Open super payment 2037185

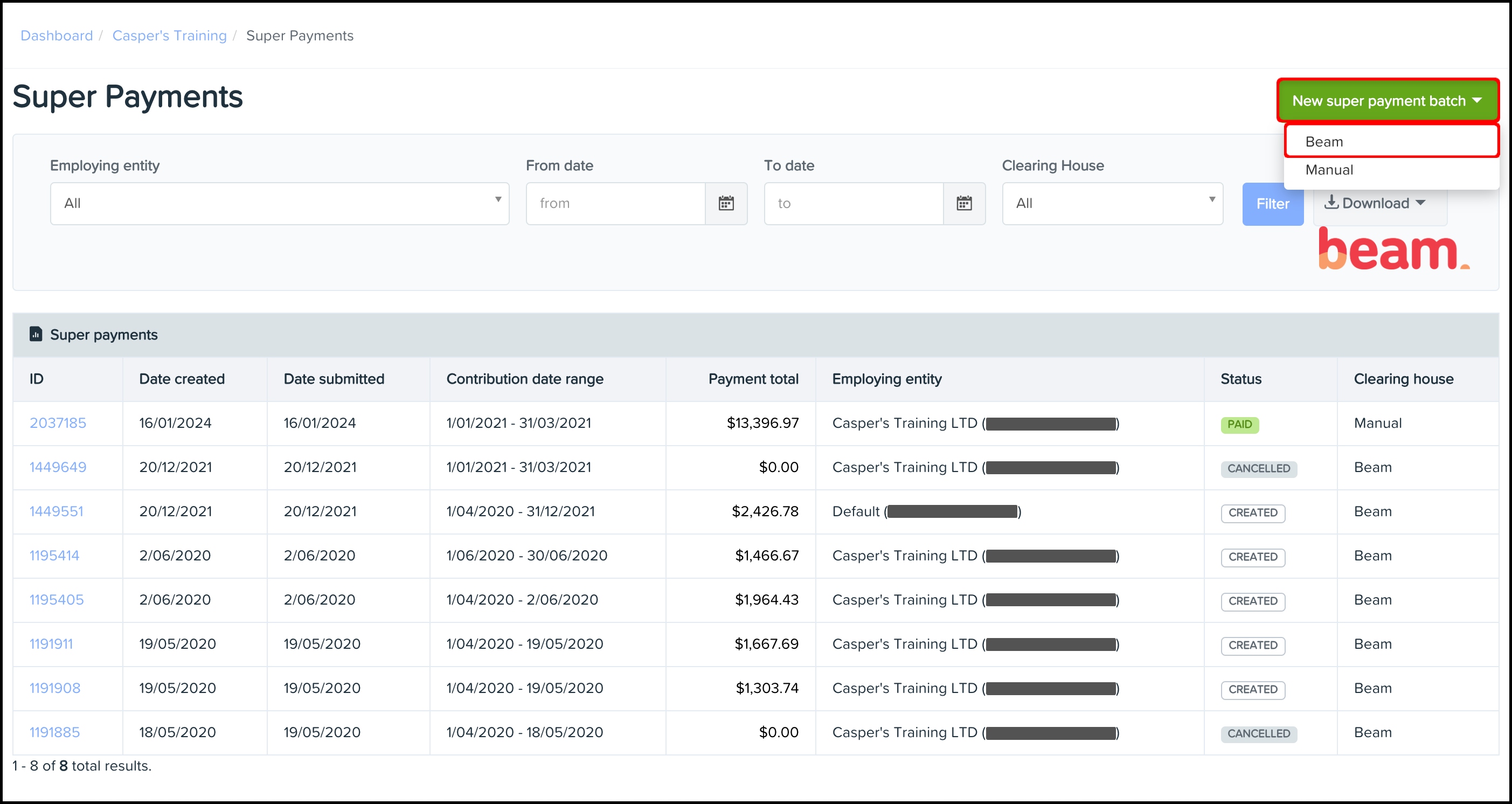pos(58,423)
